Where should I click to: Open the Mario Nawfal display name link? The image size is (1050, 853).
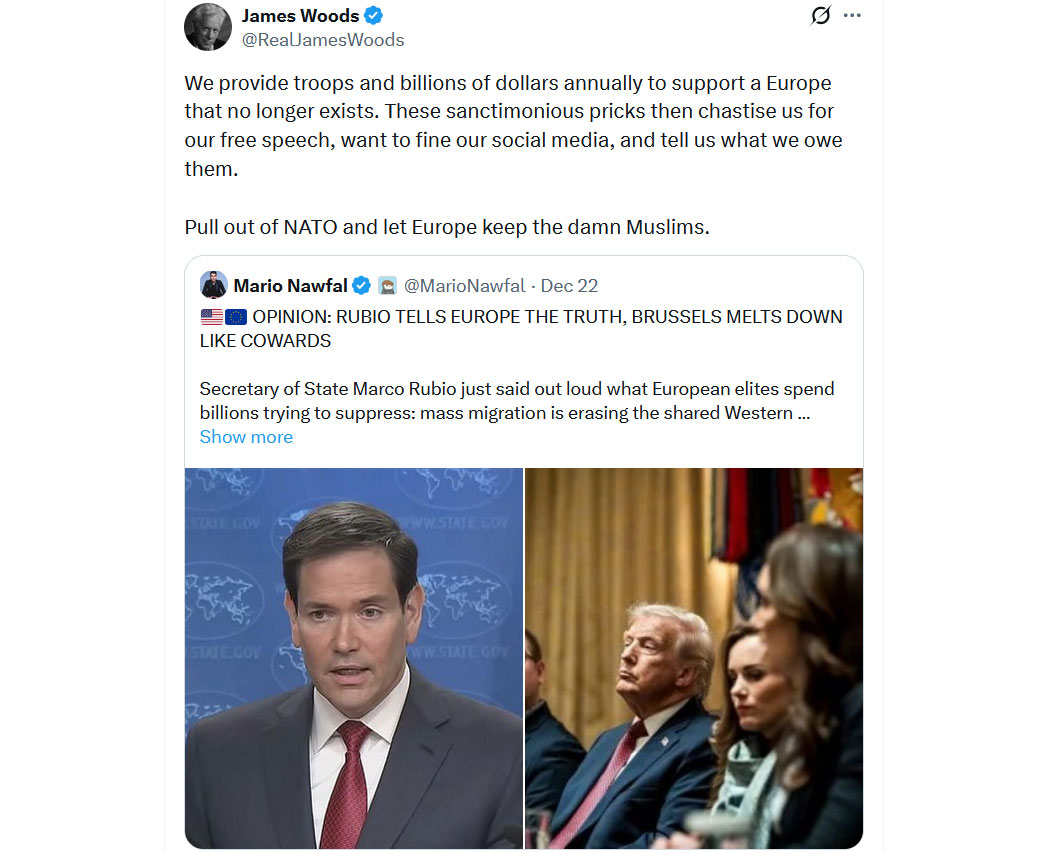[290, 286]
